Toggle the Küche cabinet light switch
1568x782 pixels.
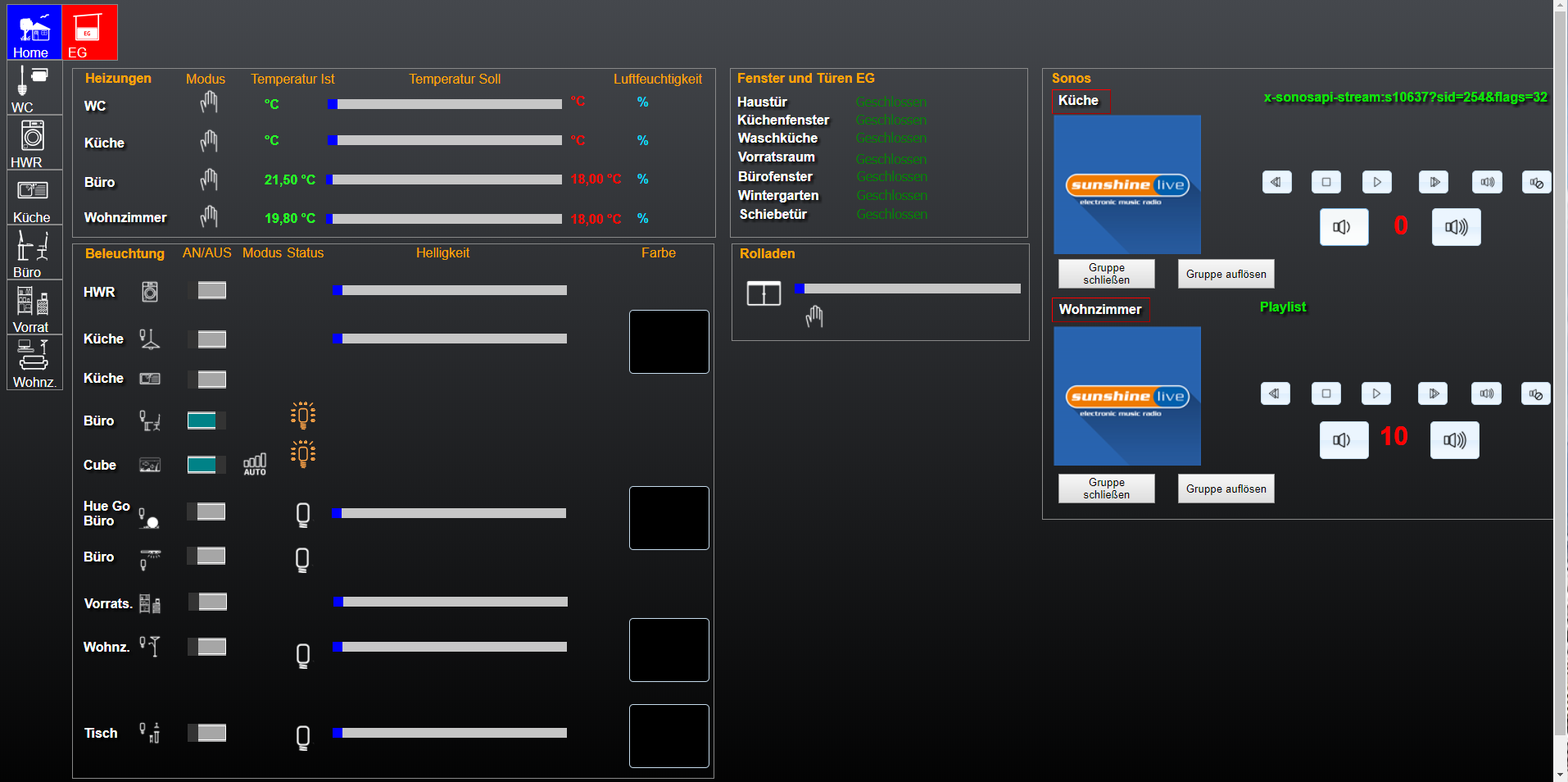click(x=207, y=380)
